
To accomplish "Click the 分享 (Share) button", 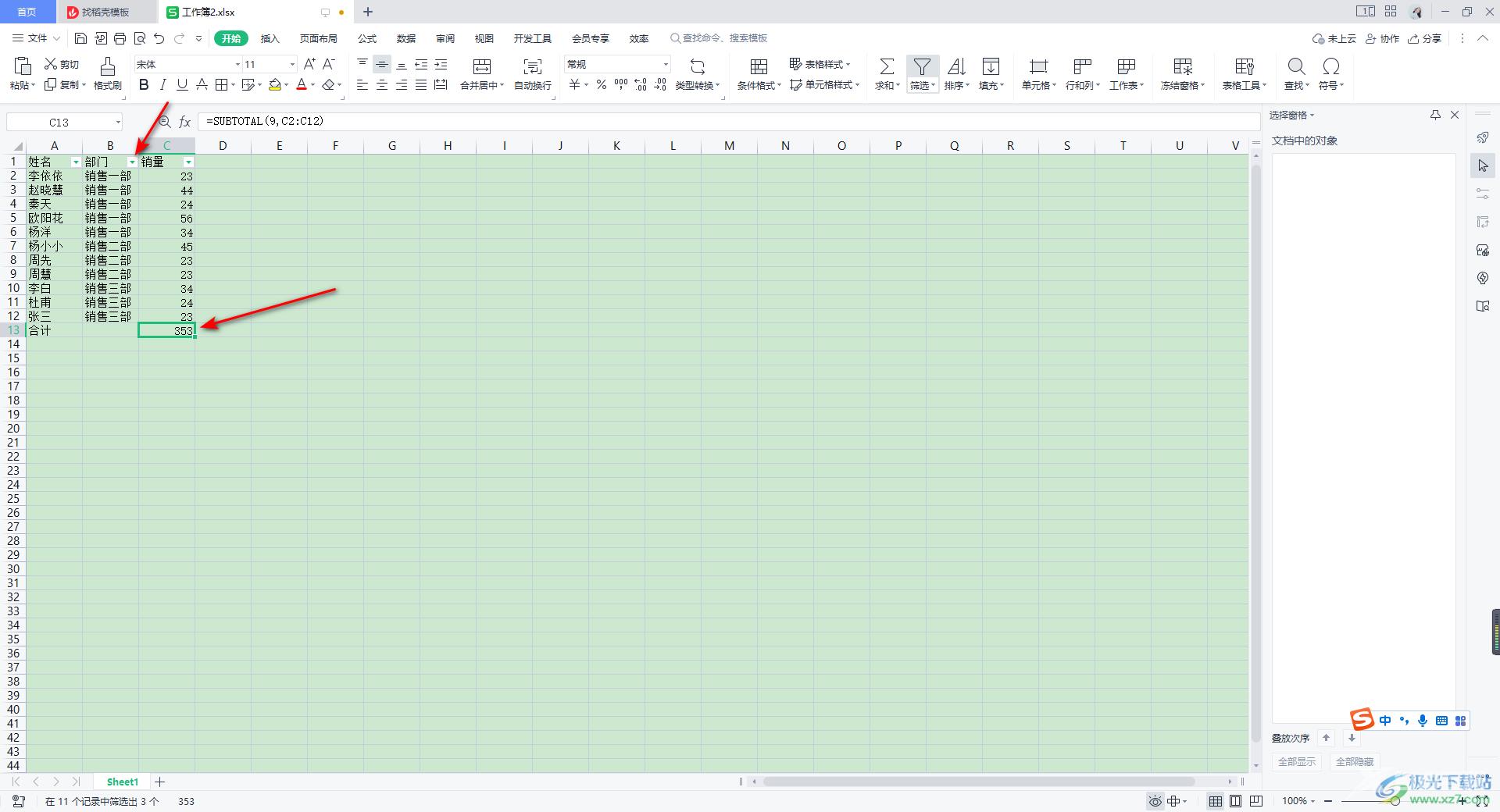I will click(1424, 38).
